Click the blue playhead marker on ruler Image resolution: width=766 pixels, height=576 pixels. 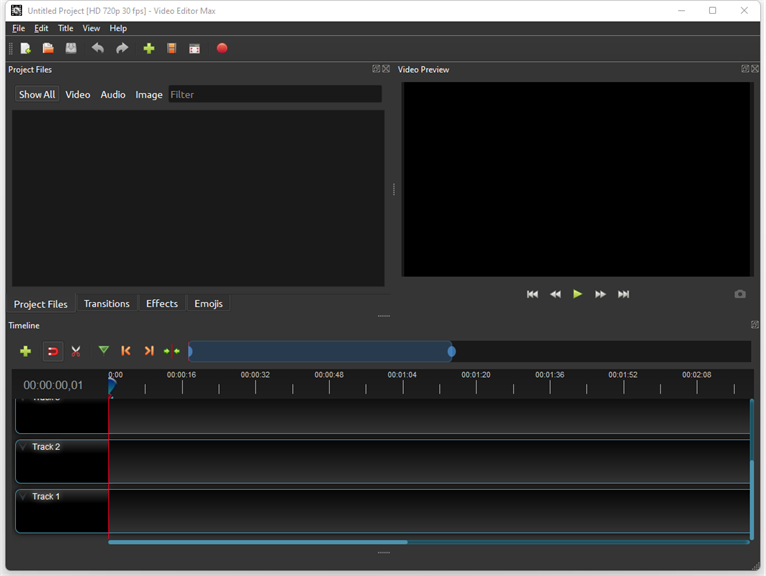[112, 386]
